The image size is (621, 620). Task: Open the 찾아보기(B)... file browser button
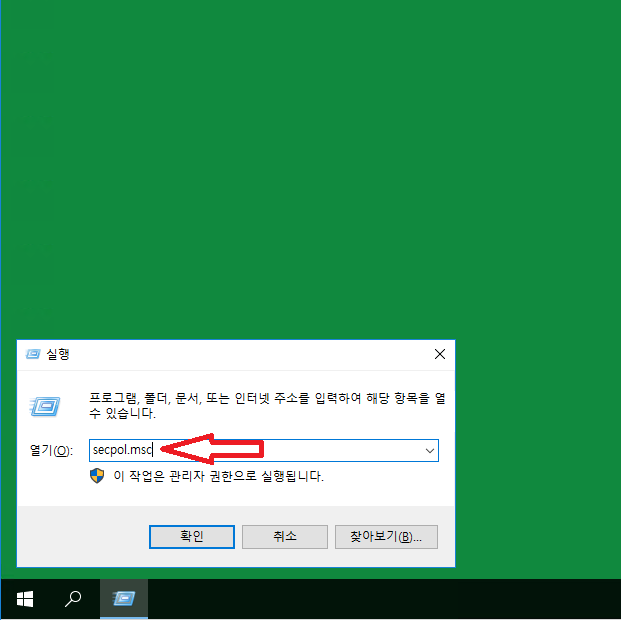(x=386, y=537)
